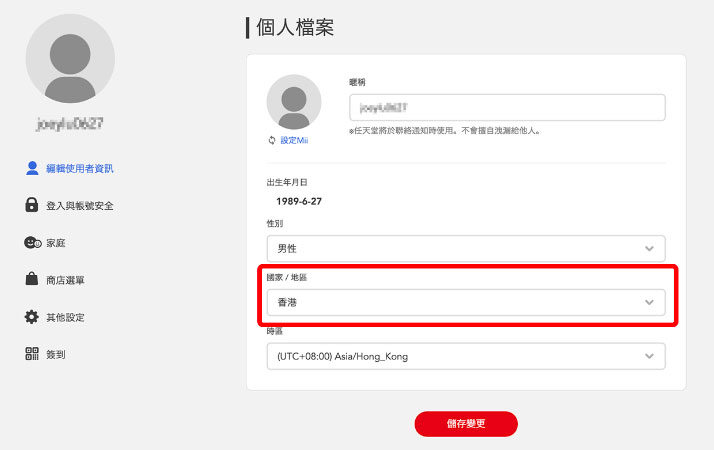Image resolution: width=714 pixels, height=450 pixels.
Task: Click the QR code icon beside 簽到
Action: point(32,353)
